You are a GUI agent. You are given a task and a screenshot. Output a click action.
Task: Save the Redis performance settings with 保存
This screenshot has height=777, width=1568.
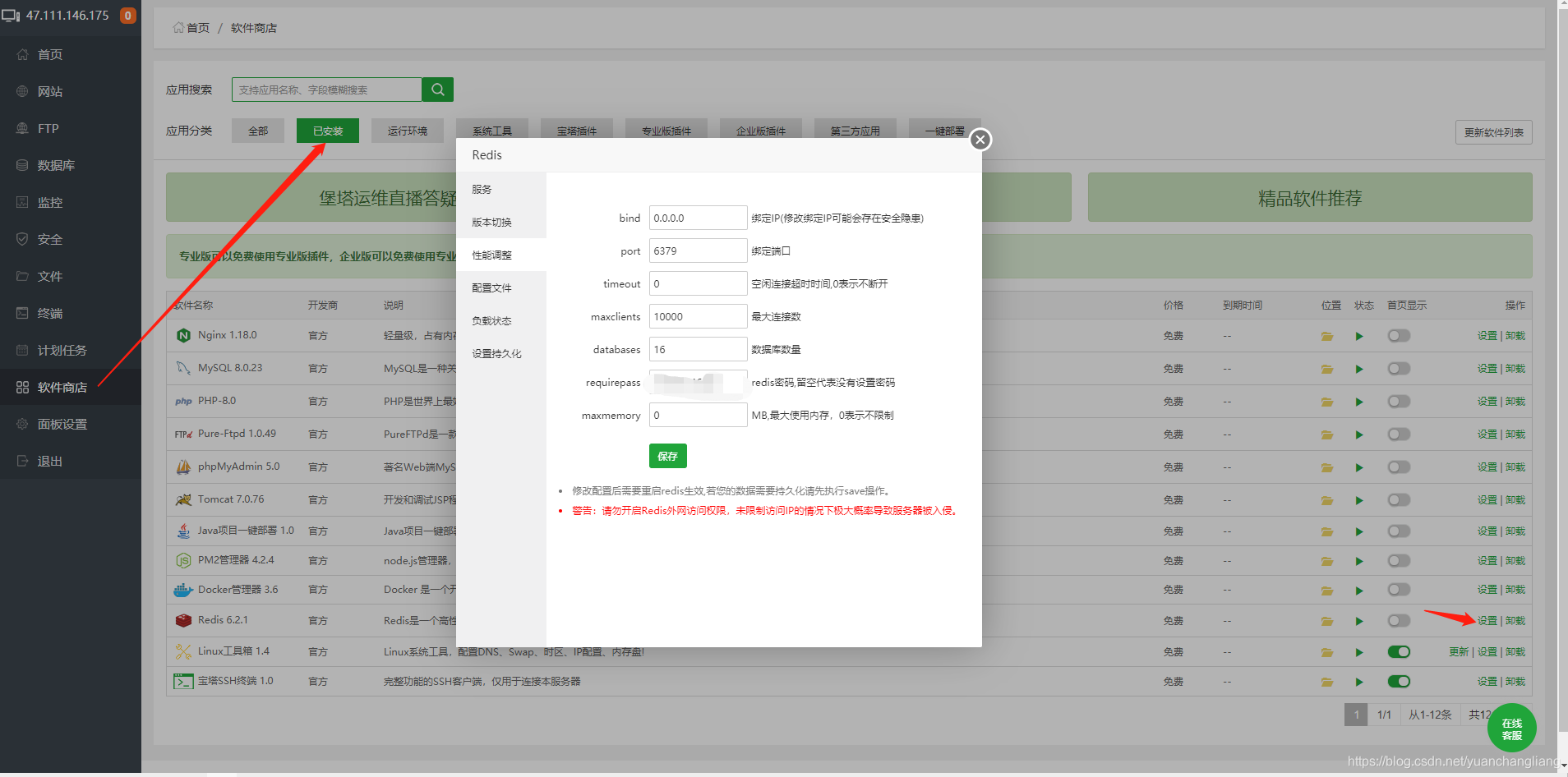click(x=667, y=456)
